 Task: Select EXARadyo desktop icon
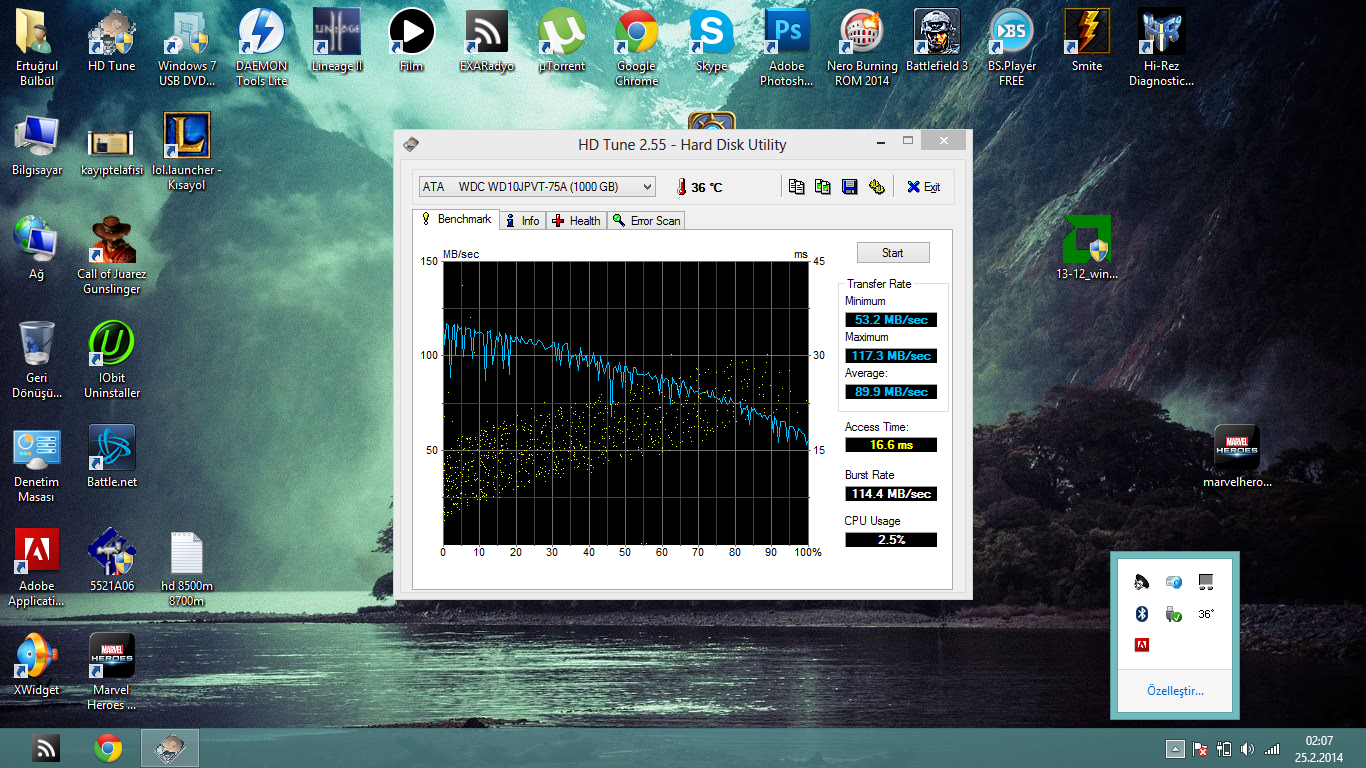486,41
